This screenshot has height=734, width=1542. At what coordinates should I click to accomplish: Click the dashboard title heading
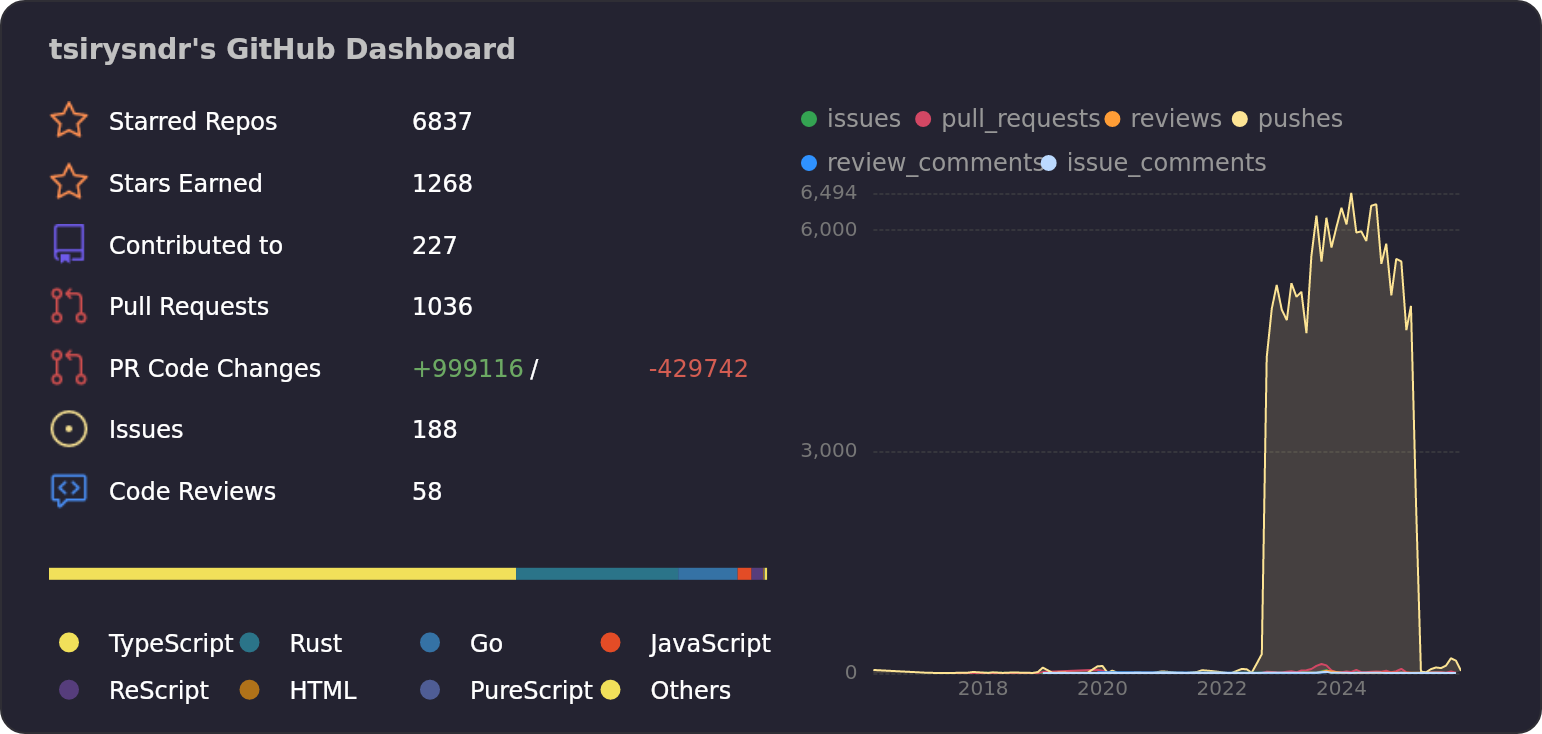[x=282, y=49]
